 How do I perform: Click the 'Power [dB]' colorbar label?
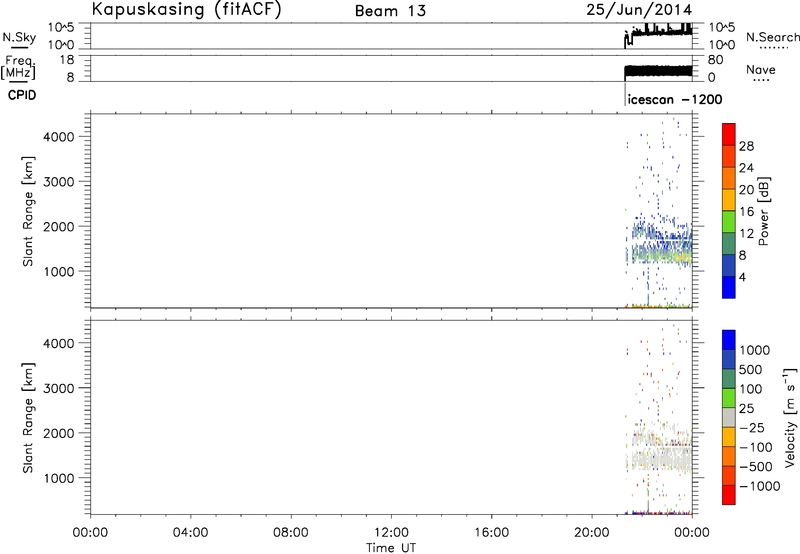[x=763, y=211]
